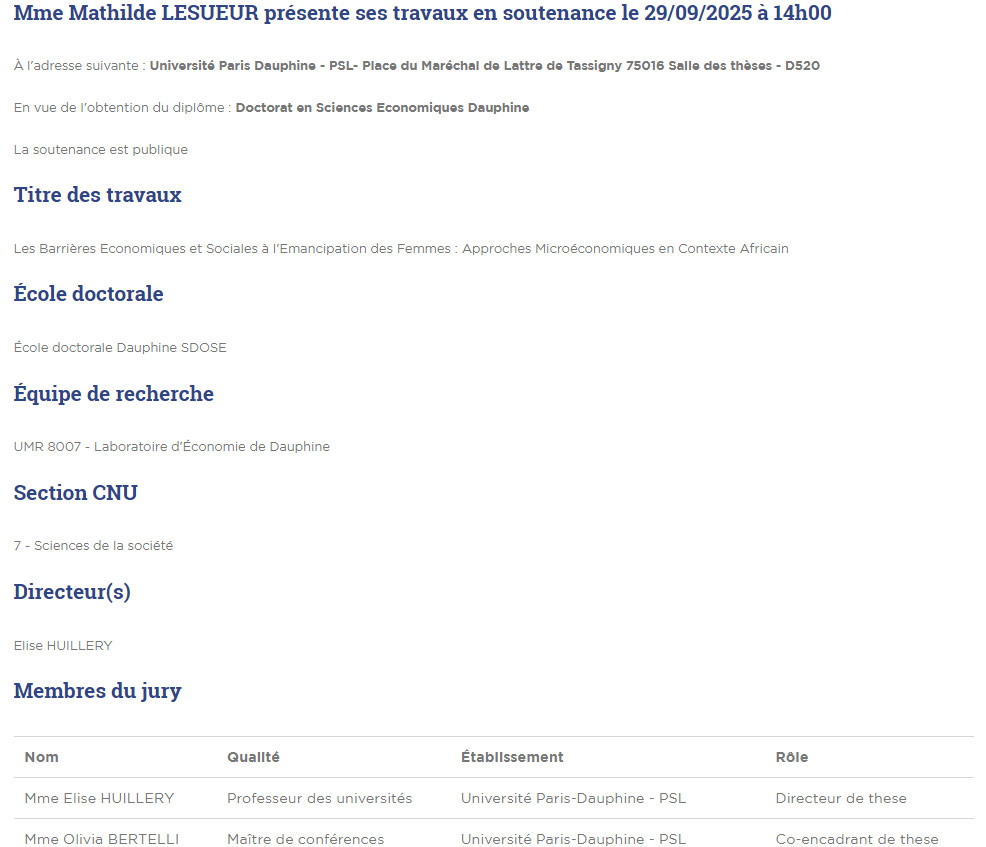Click the 'Titre des travaux' heading
The width and height of the screenshot is (986, 847).
[98, 195]
